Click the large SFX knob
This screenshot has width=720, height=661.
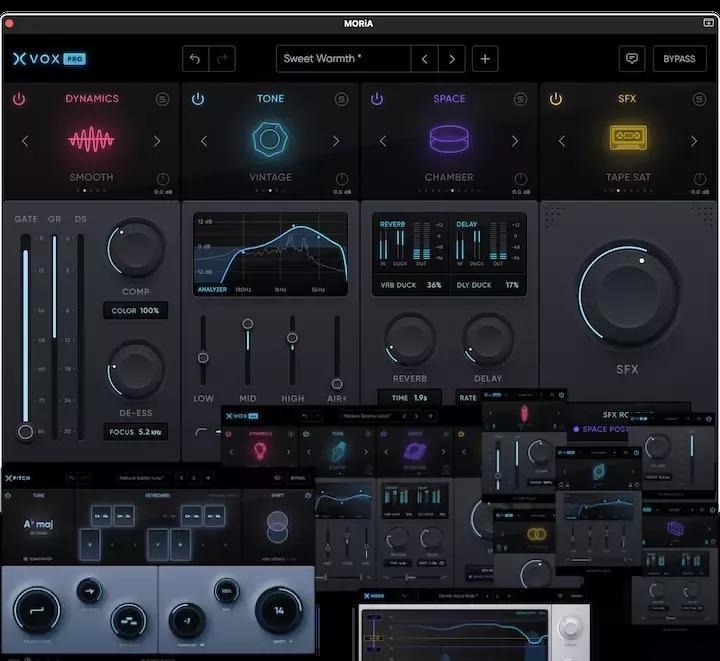(x=628, y=294)
